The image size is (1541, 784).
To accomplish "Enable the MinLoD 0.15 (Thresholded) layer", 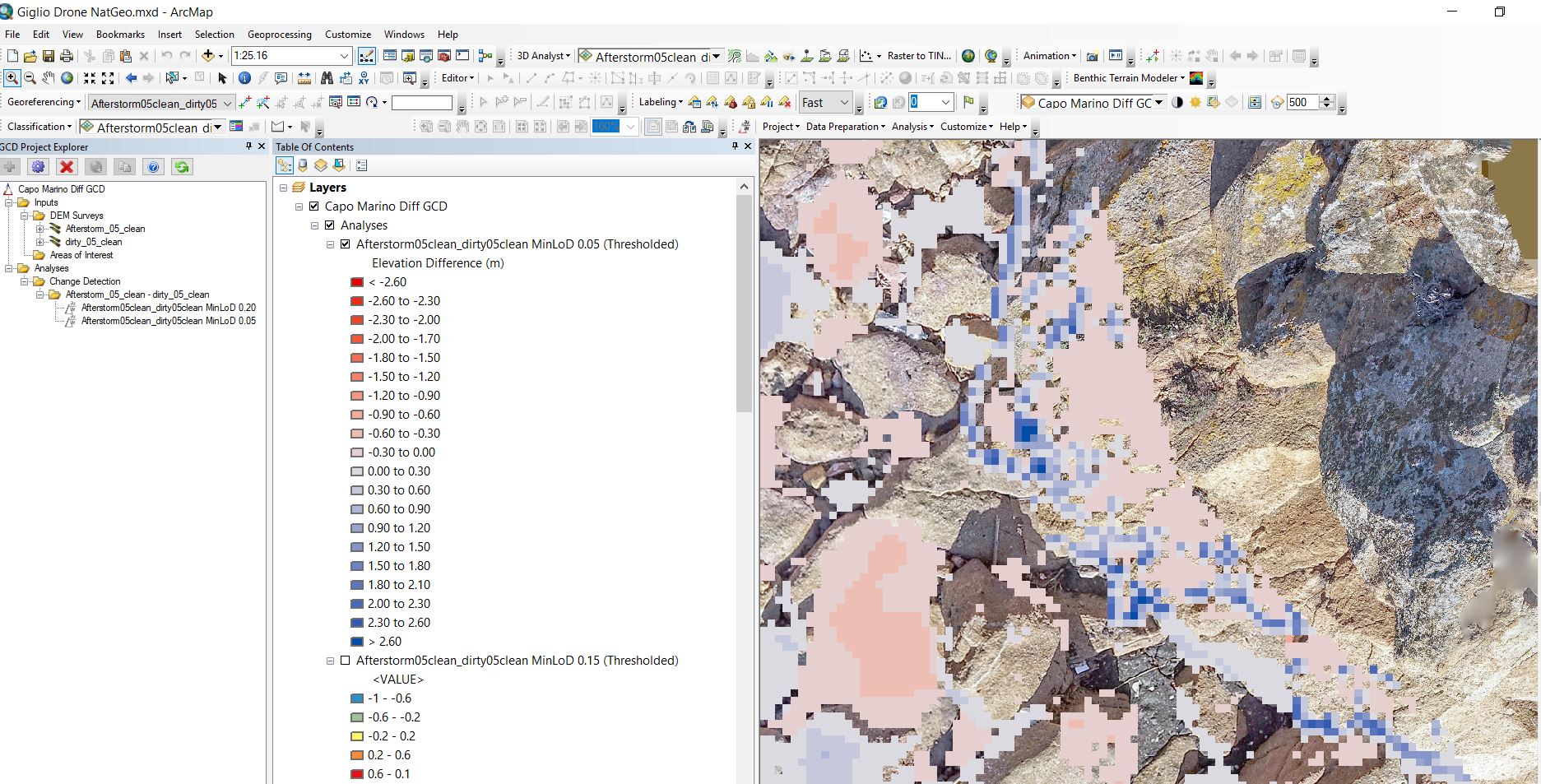I will coord(346,661).
